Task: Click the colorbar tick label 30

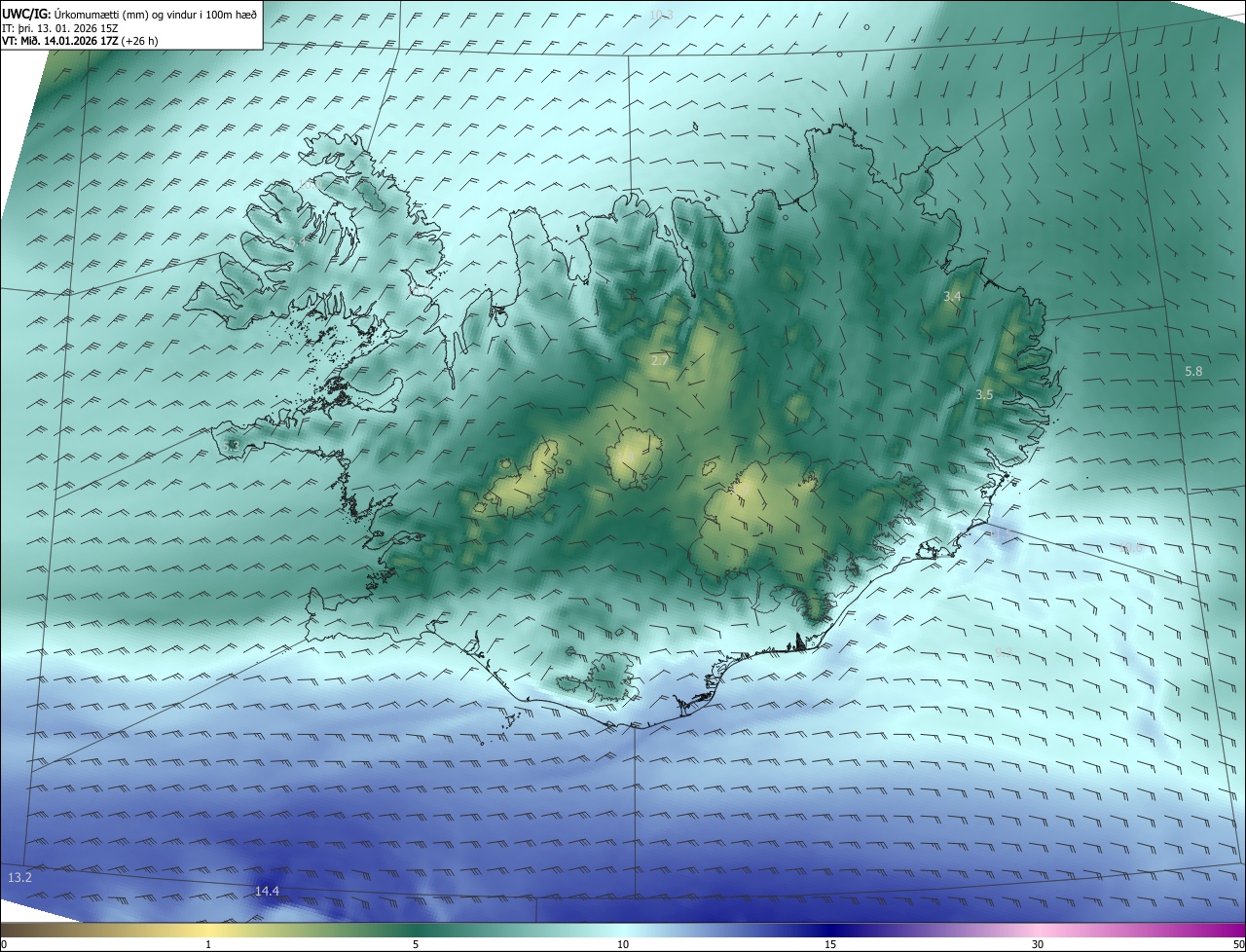Action: 1038,944
